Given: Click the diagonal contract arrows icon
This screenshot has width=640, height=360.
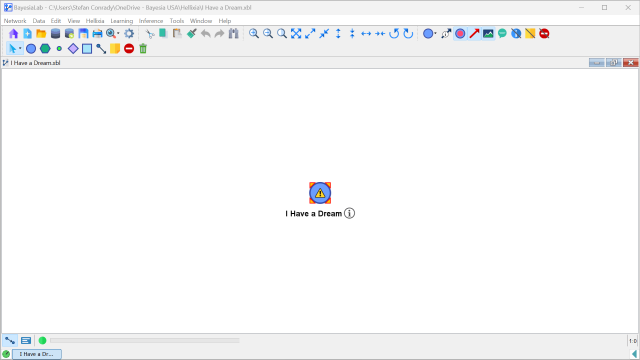Looking at the screenshot, I should pos(324,33).
